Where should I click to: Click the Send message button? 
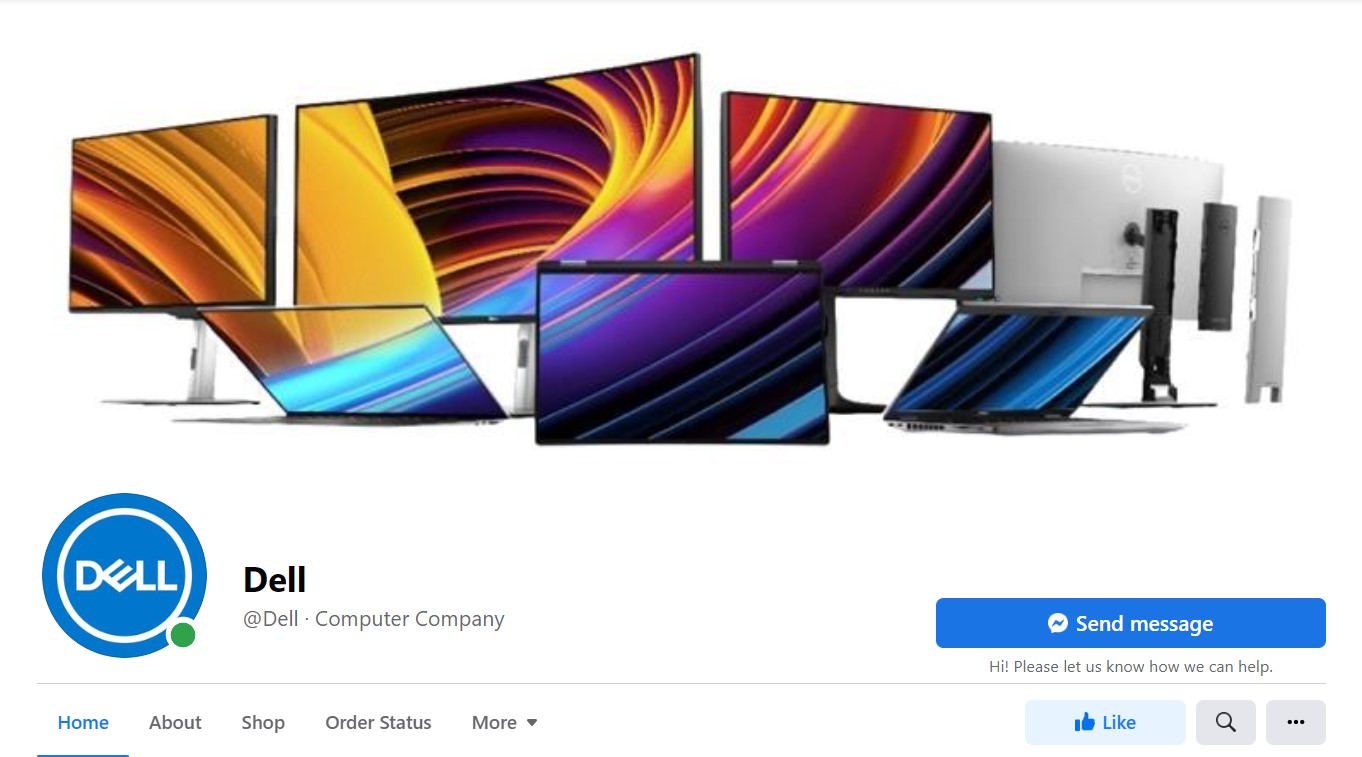coord(1130,623)
